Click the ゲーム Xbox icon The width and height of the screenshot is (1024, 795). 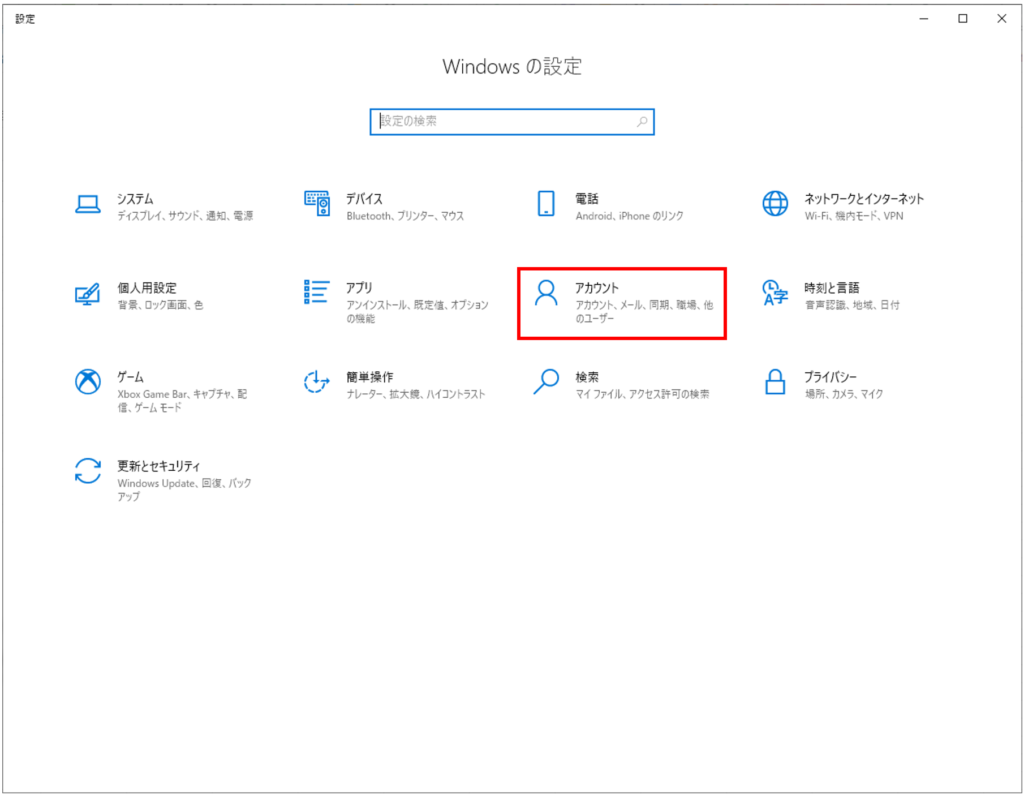tap(88, 382)
